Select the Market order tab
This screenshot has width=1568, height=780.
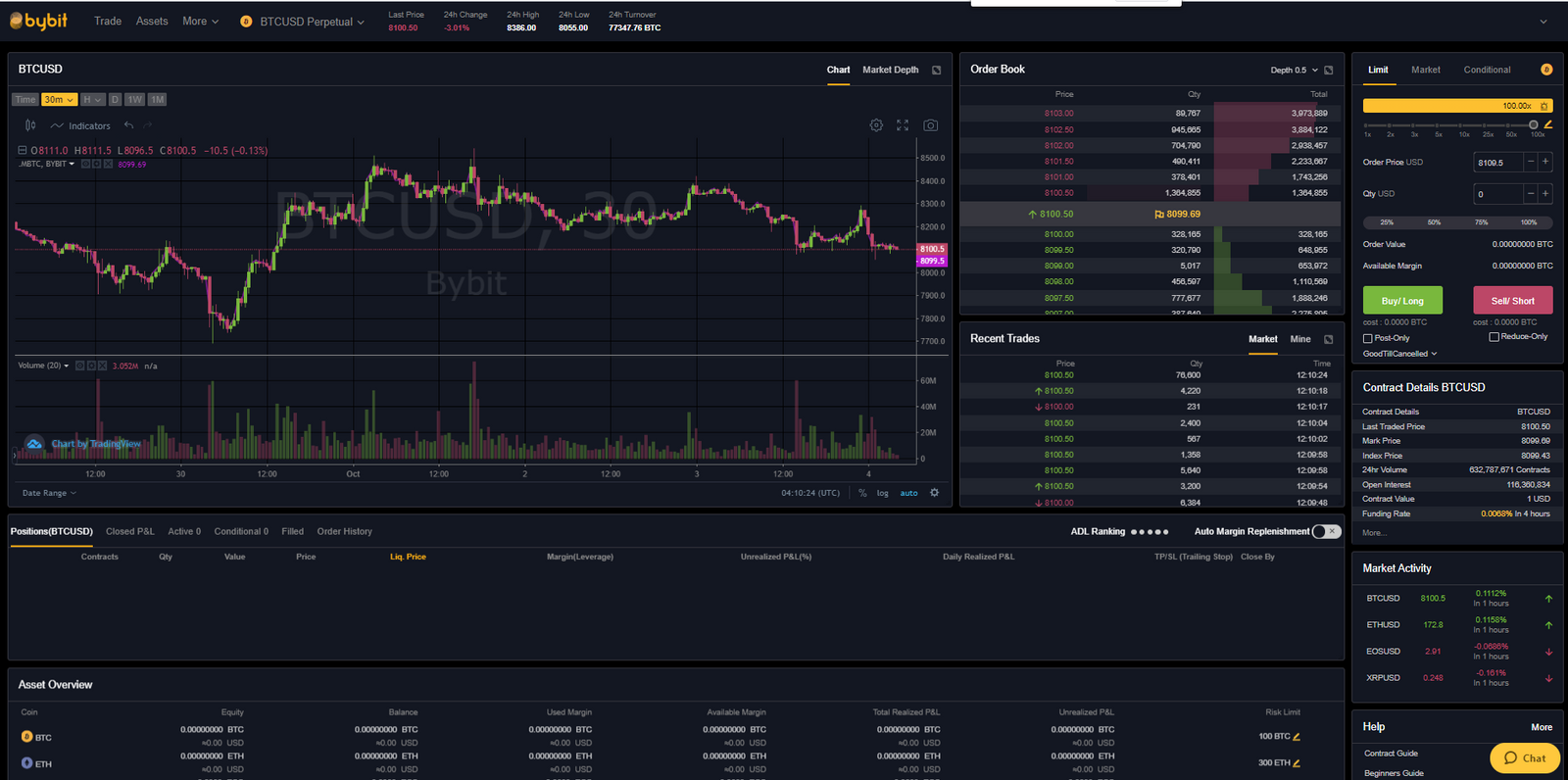tap(1425, 70)
